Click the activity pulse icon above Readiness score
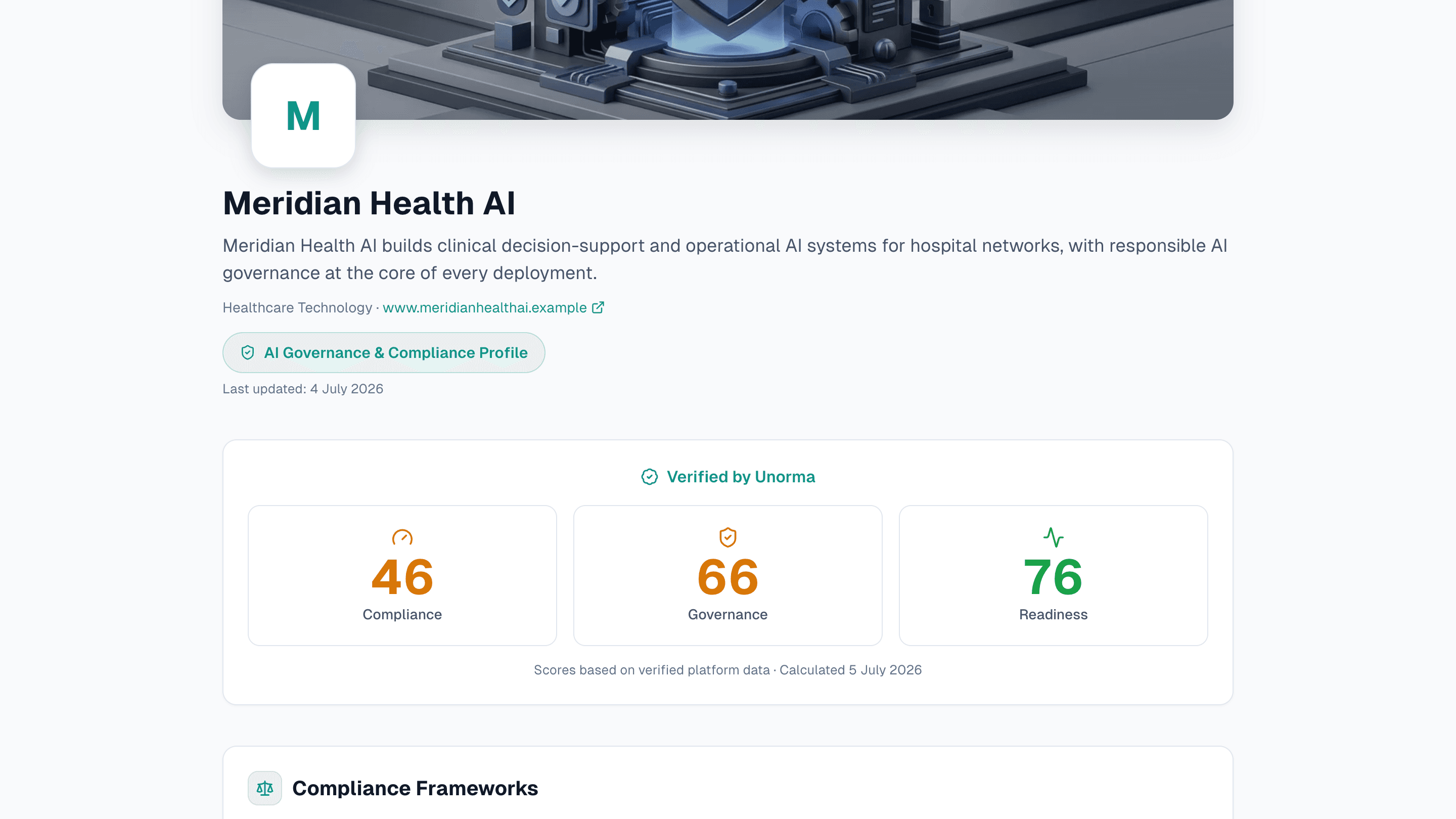1456x819 pixels. (1054, 537)
